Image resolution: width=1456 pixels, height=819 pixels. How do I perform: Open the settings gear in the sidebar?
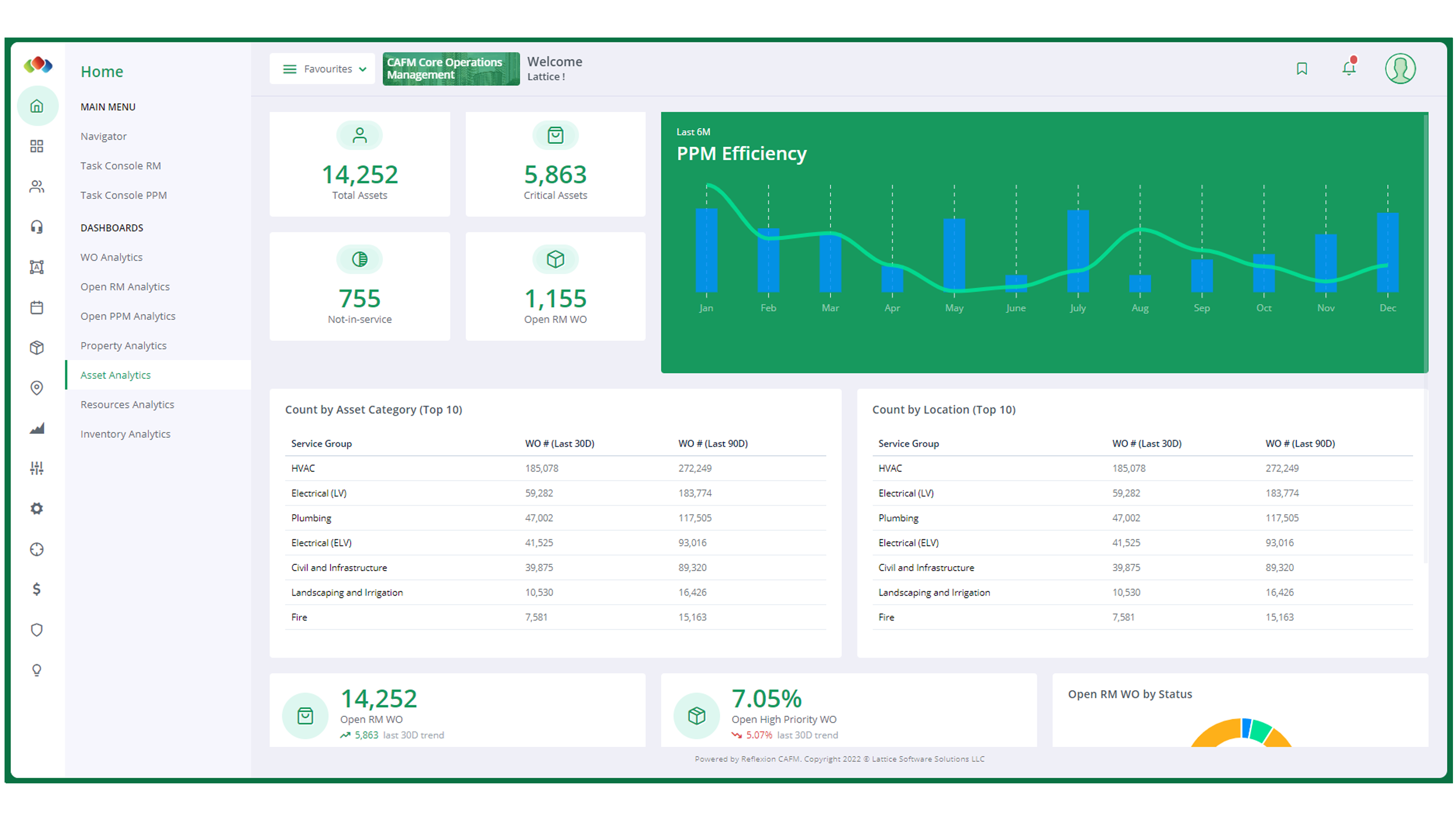37,508
